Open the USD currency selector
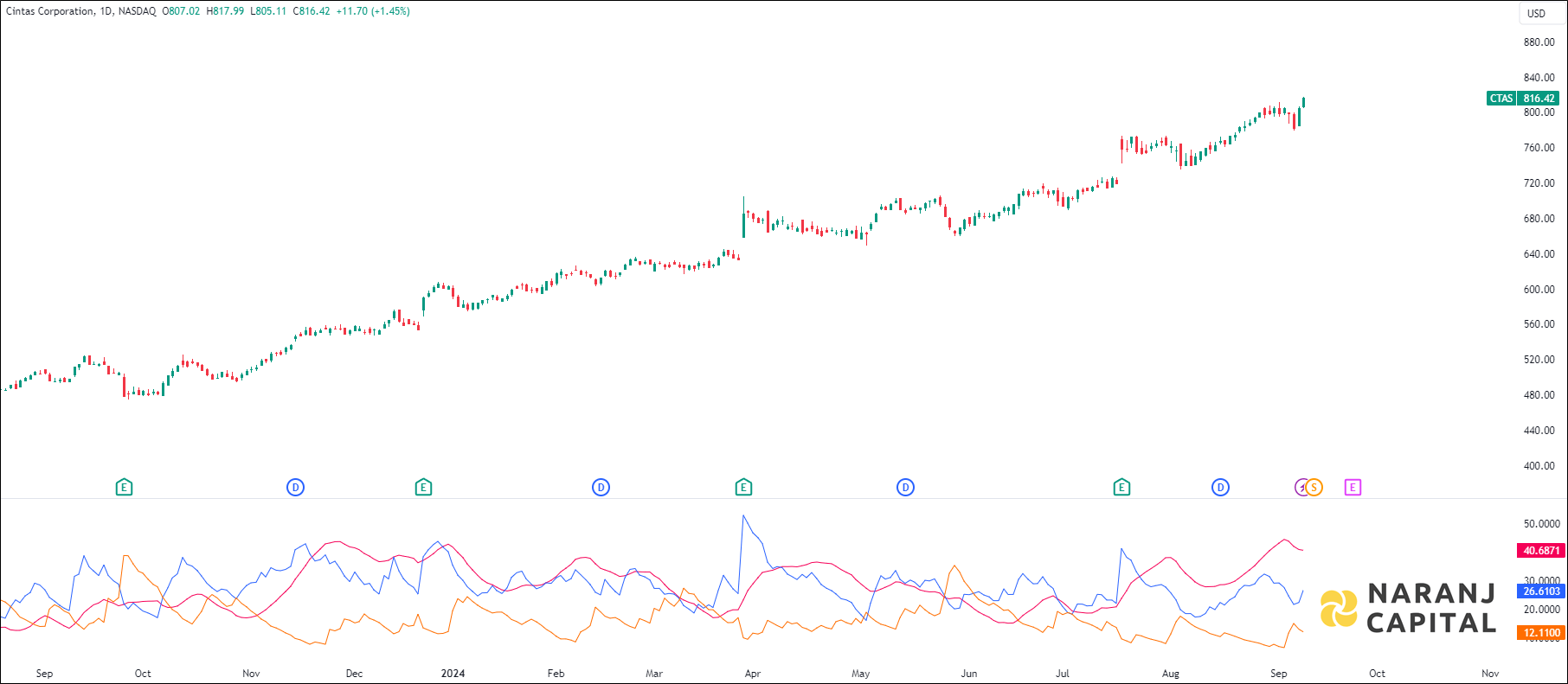 coord(1536,14)
